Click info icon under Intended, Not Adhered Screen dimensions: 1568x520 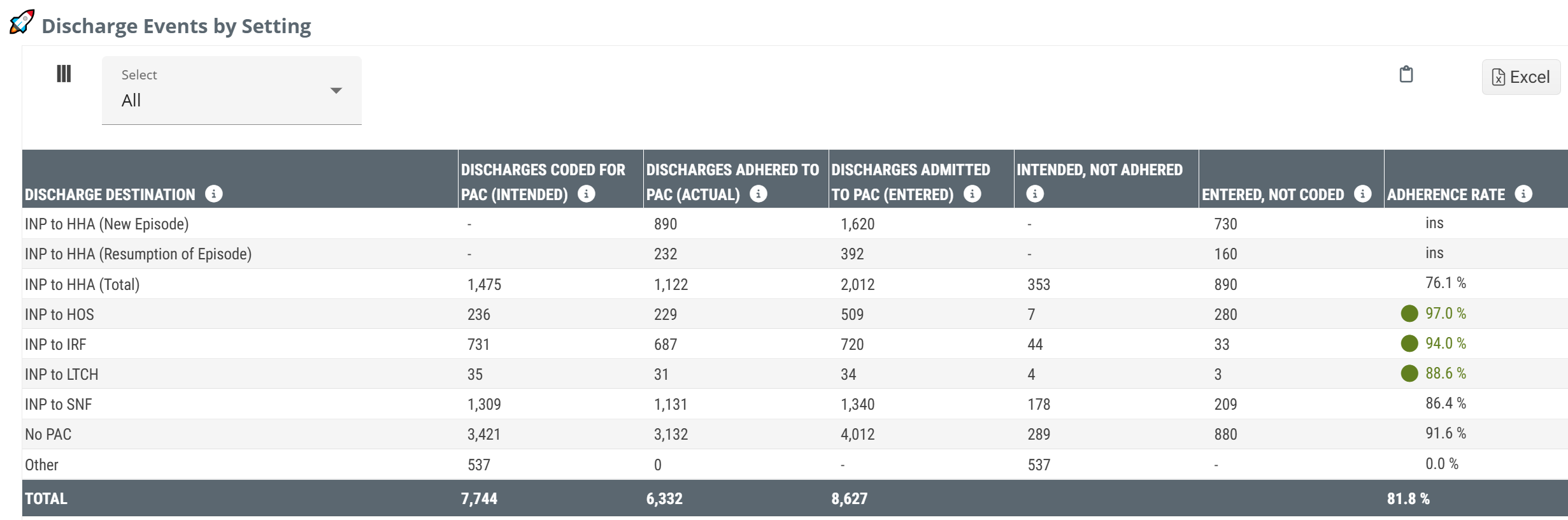coord(1035,194)
